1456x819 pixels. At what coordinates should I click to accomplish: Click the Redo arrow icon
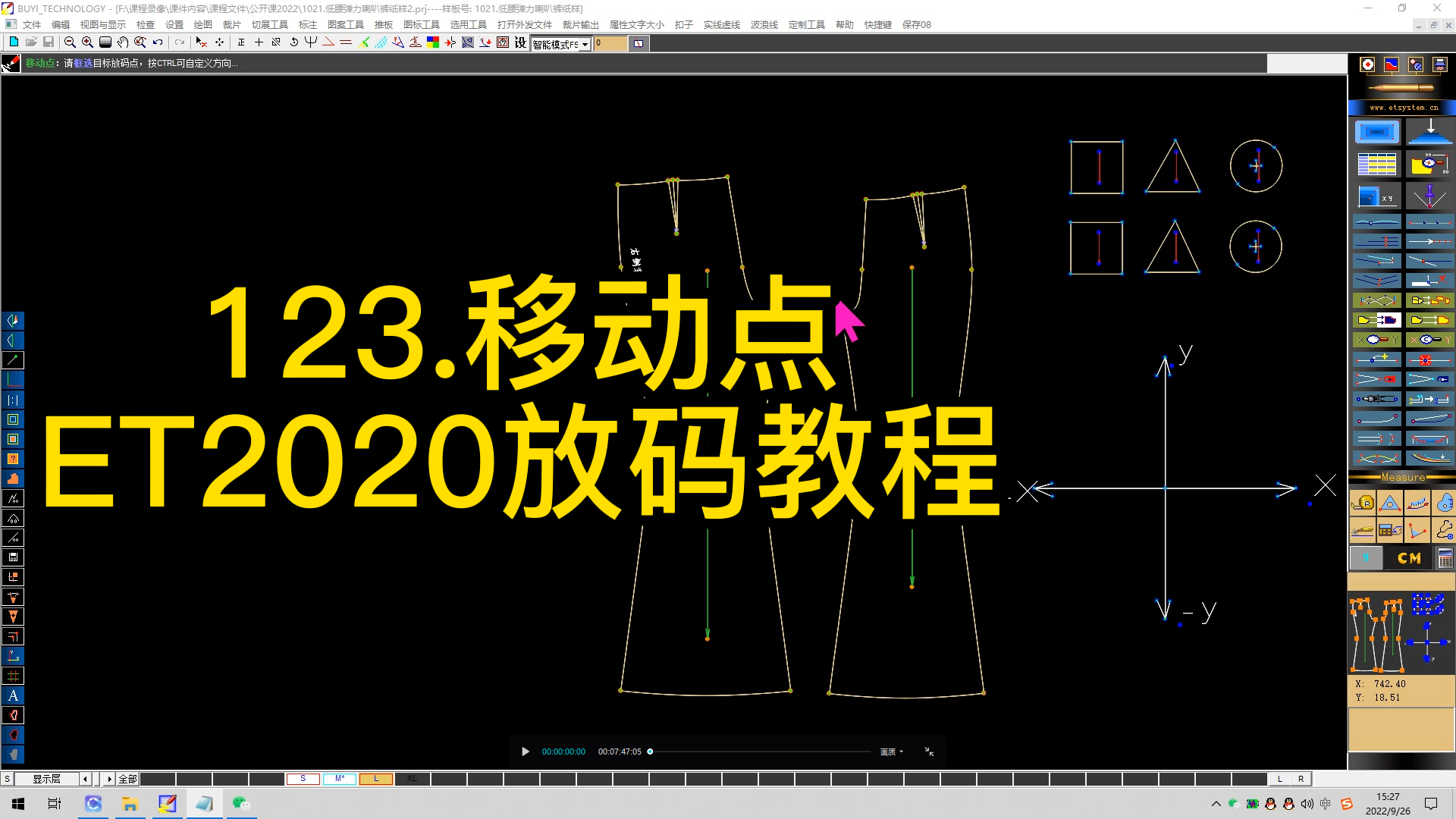(x=180, y=42)
